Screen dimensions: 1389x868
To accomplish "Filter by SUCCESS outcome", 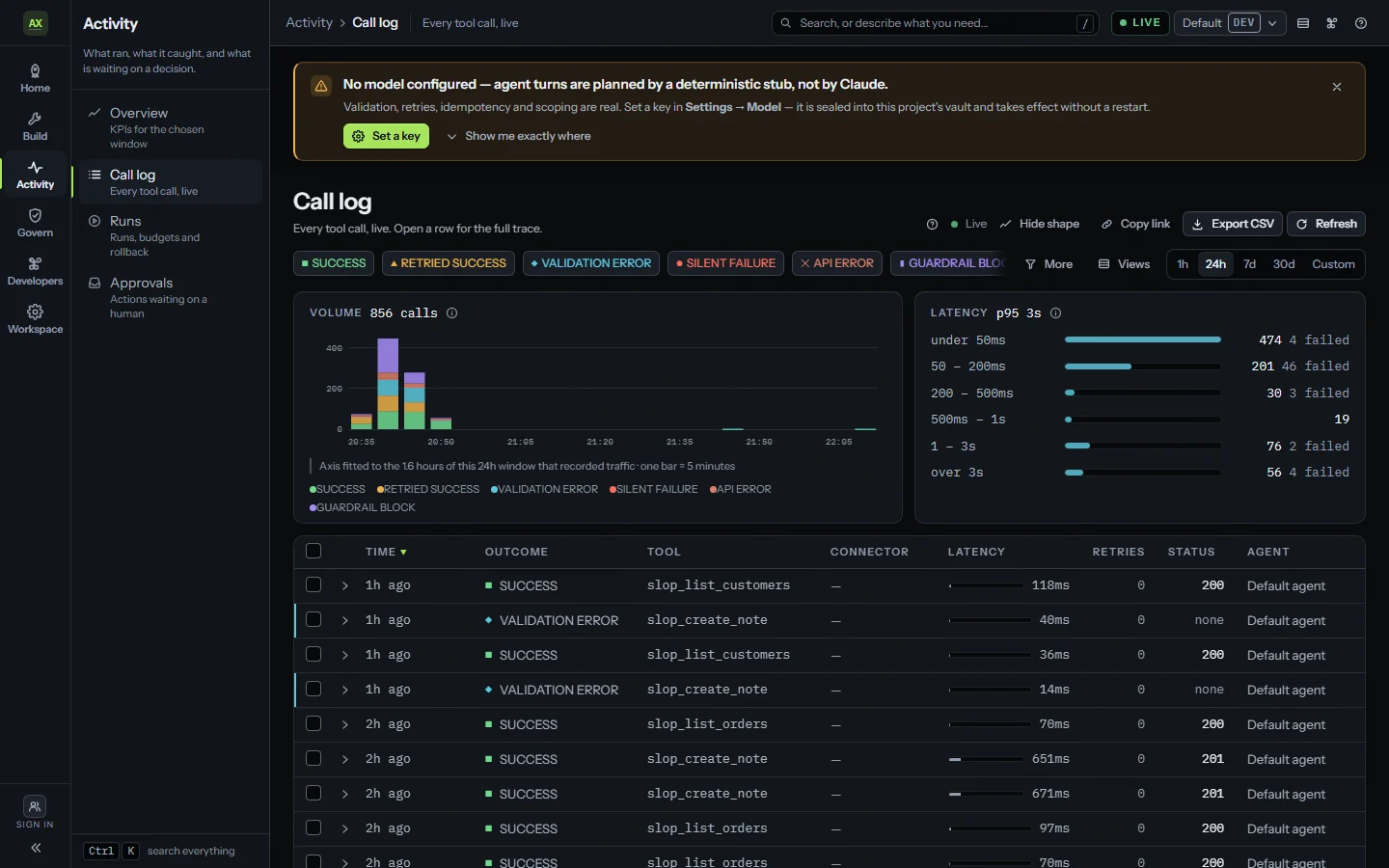I will click(x=334, y=263).
